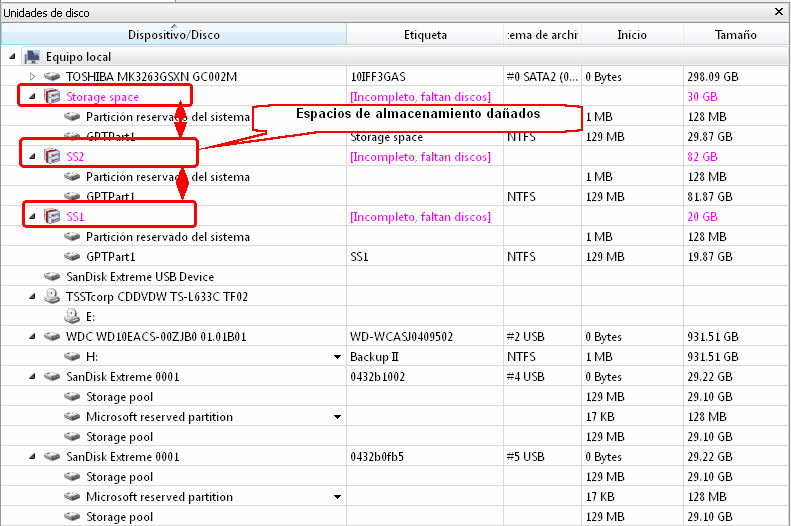Screen dimensions: 791x526
Task: Click partition icon of Partición reservado under SS1
Action: coord(72,237)
